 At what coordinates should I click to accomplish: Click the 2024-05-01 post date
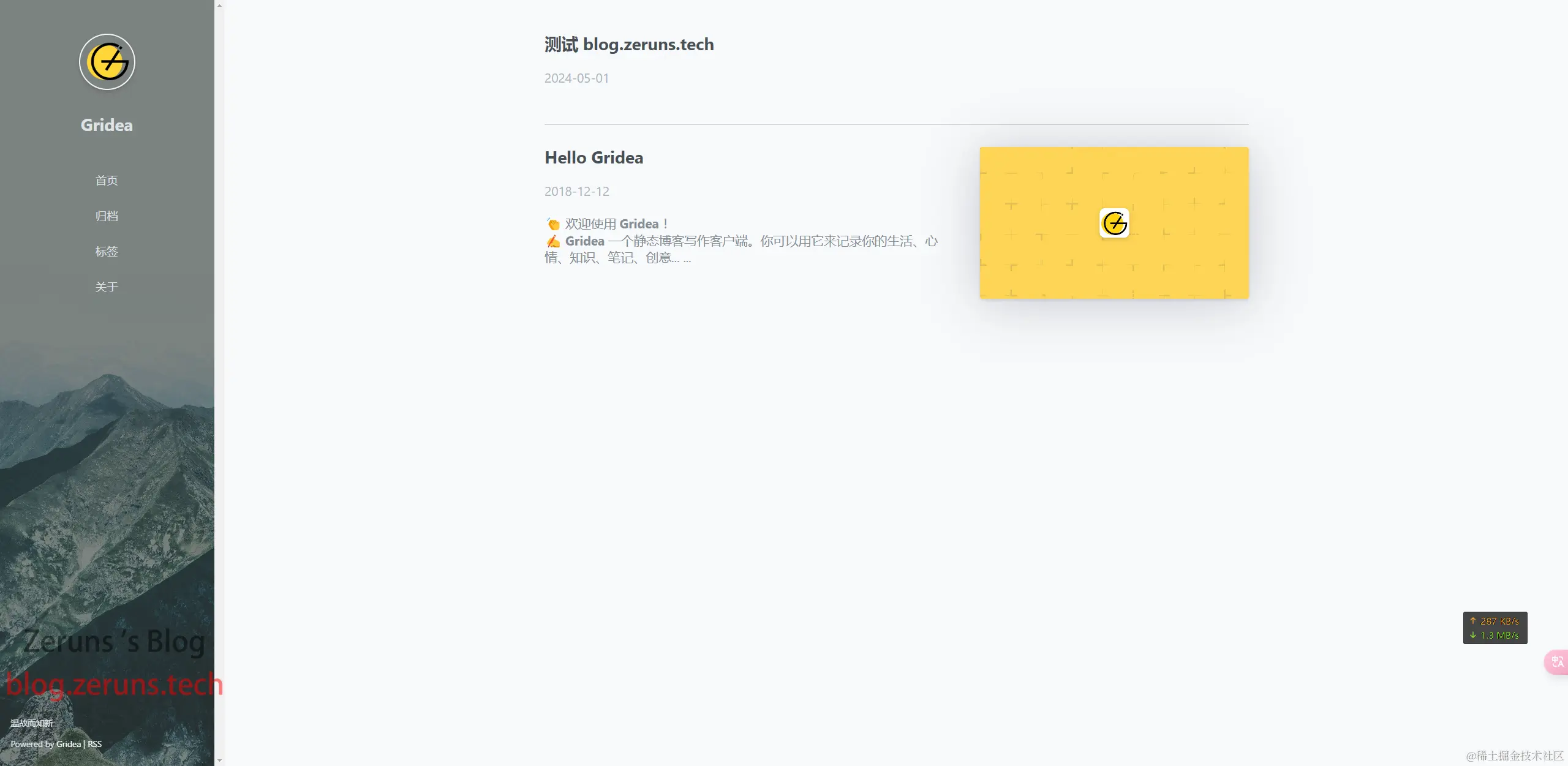576,78
